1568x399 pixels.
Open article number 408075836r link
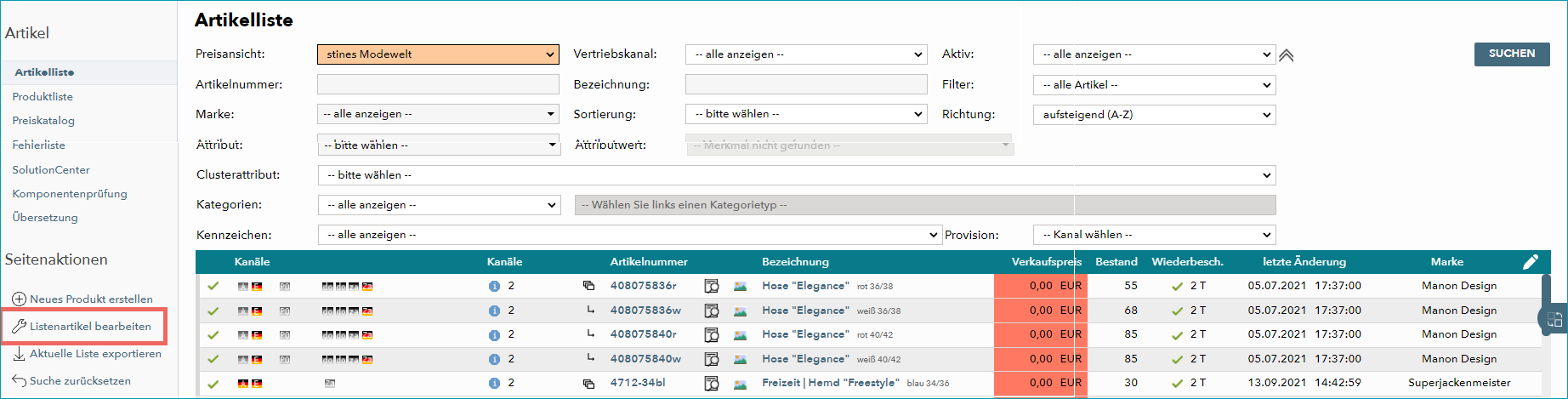644,286
